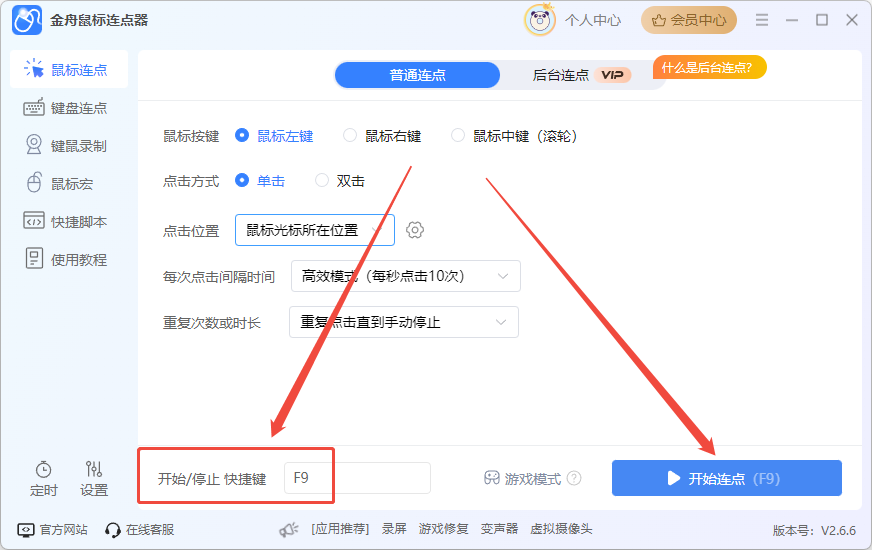Toggle 游戏模式 game mode
The image size is (872, 550).
pyautogui.click(x=522, y=478)
